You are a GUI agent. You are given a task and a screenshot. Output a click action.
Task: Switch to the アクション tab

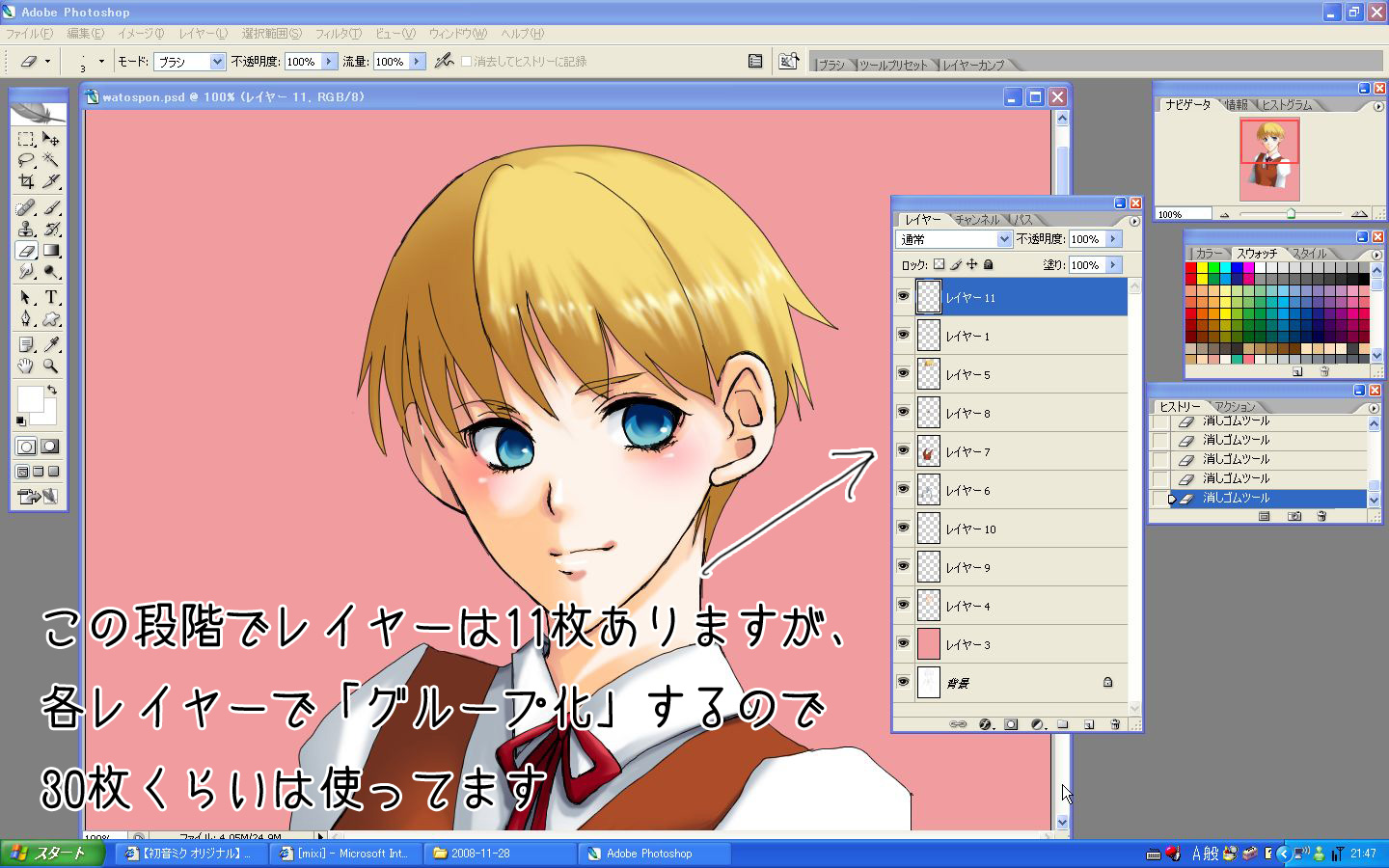coord(1236,407)
